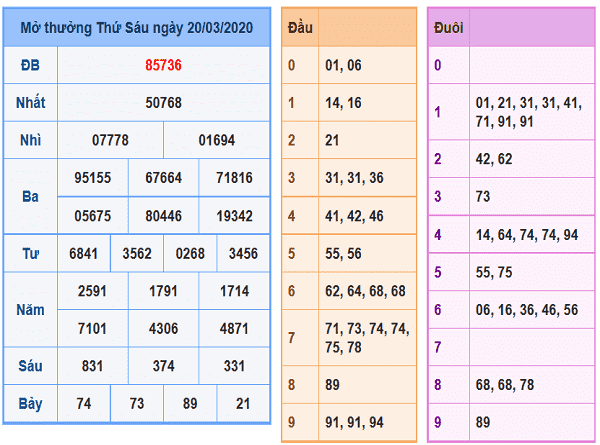
Task: Click the ĐB row label
Action: tap(30, 65)
